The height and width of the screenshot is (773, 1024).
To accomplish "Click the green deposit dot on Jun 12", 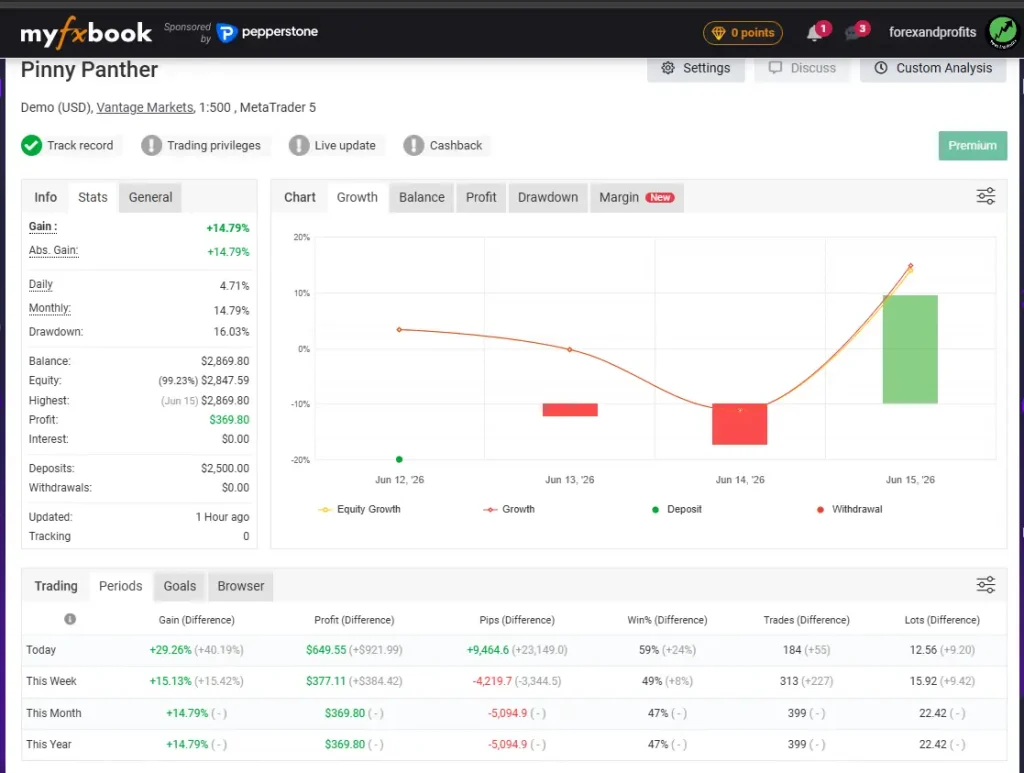I will click(399, 460).
